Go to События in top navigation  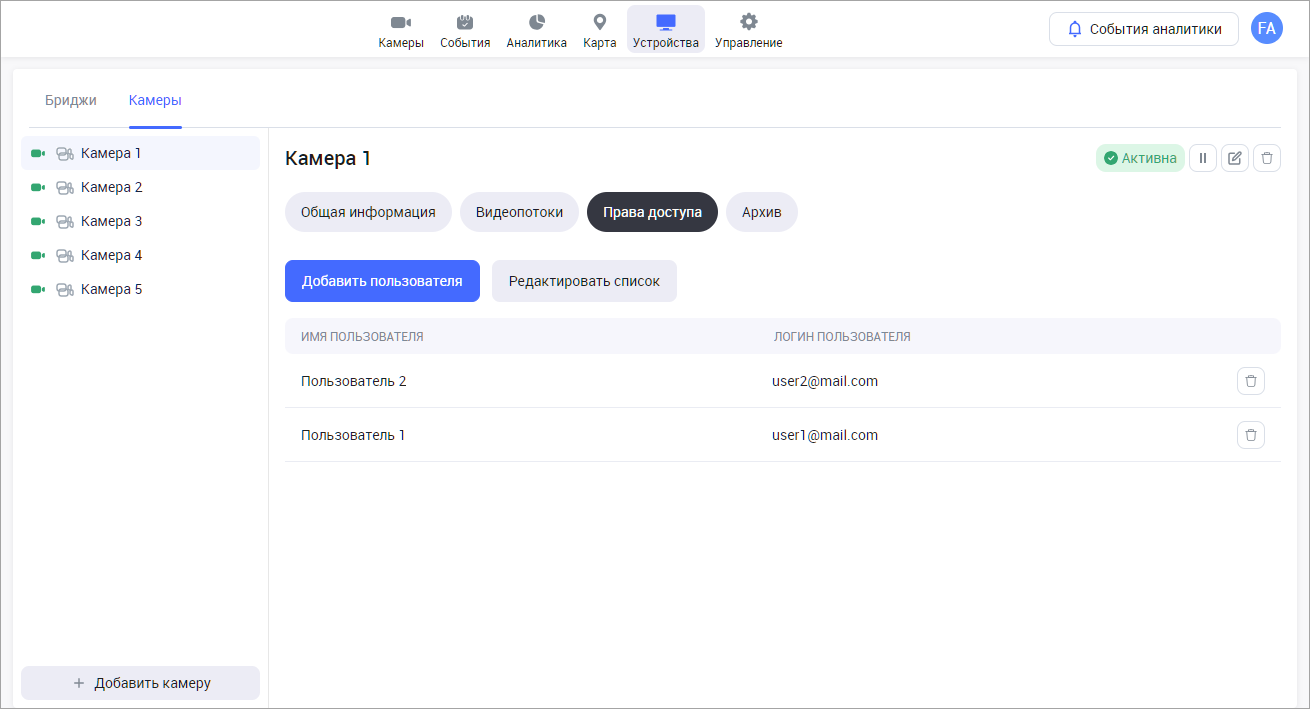pyautogui.click(x=465, y=30)
